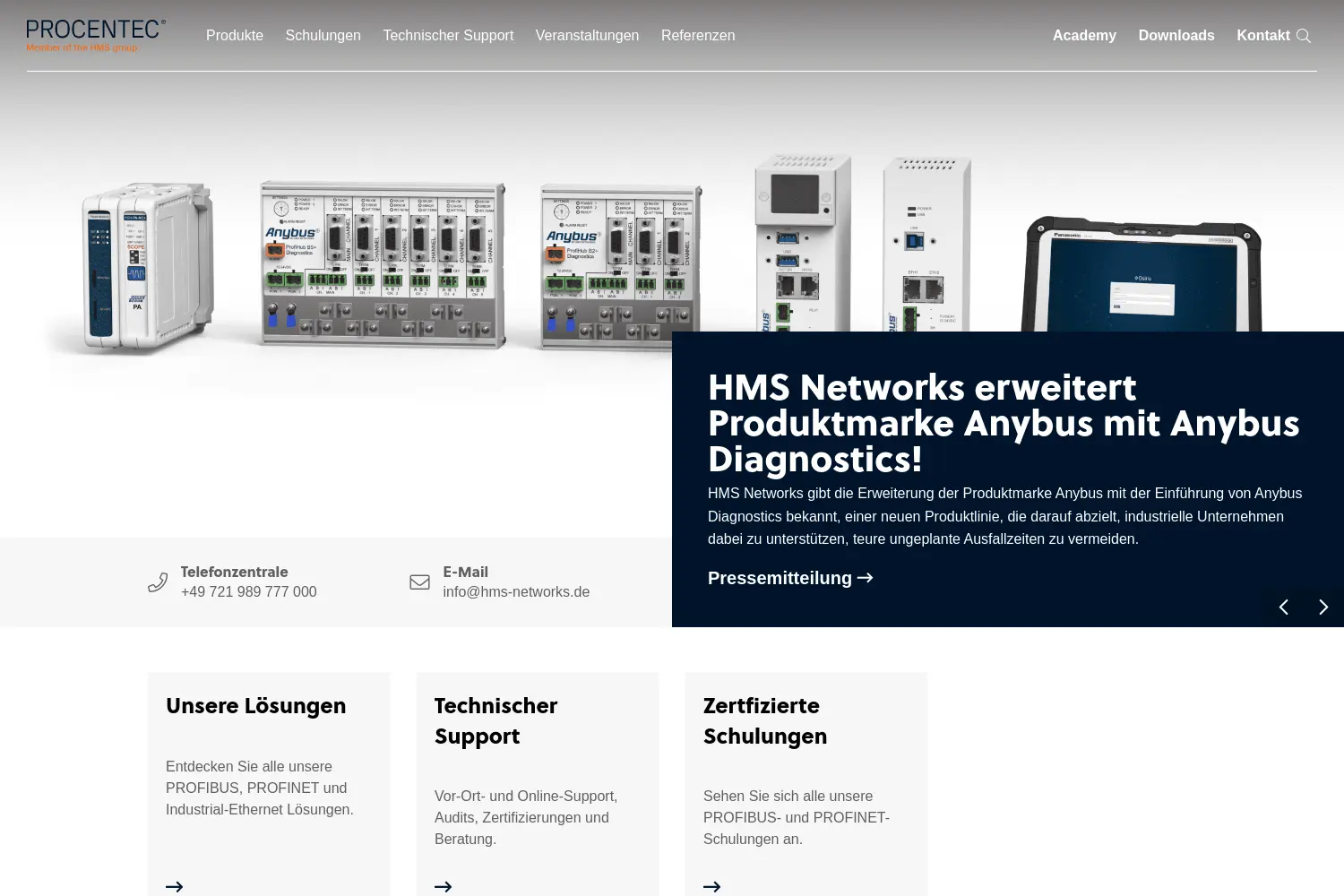Click text 'Entdecken Sie alle unsere'

click(249, 766)
